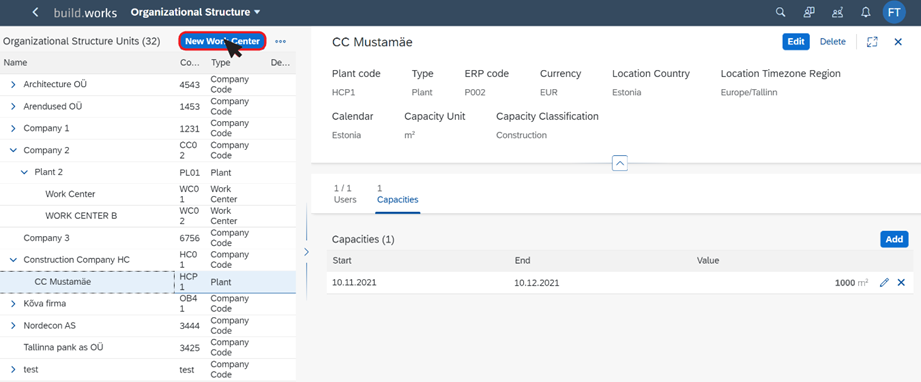Open the people icon next to the bell
This screenshot has width=921, height=382.
tap(837, 12)
